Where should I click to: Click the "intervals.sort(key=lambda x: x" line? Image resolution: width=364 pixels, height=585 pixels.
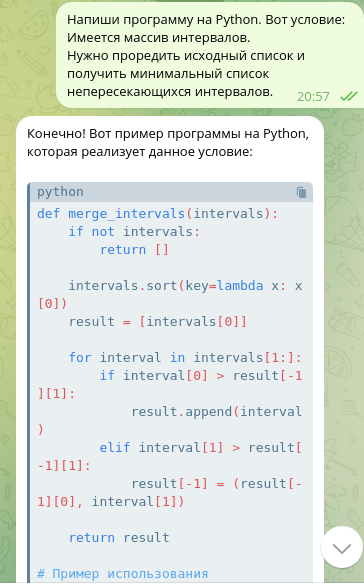click(x=185, y=286)
